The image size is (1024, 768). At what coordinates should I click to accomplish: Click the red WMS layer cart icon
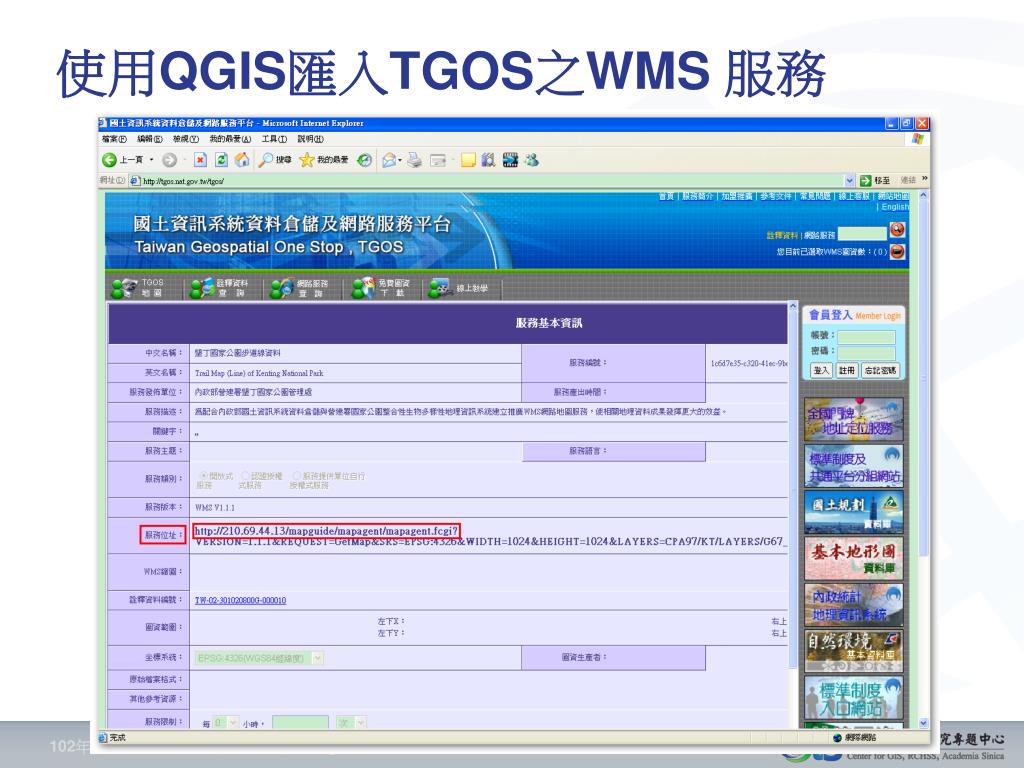(897, 251)
